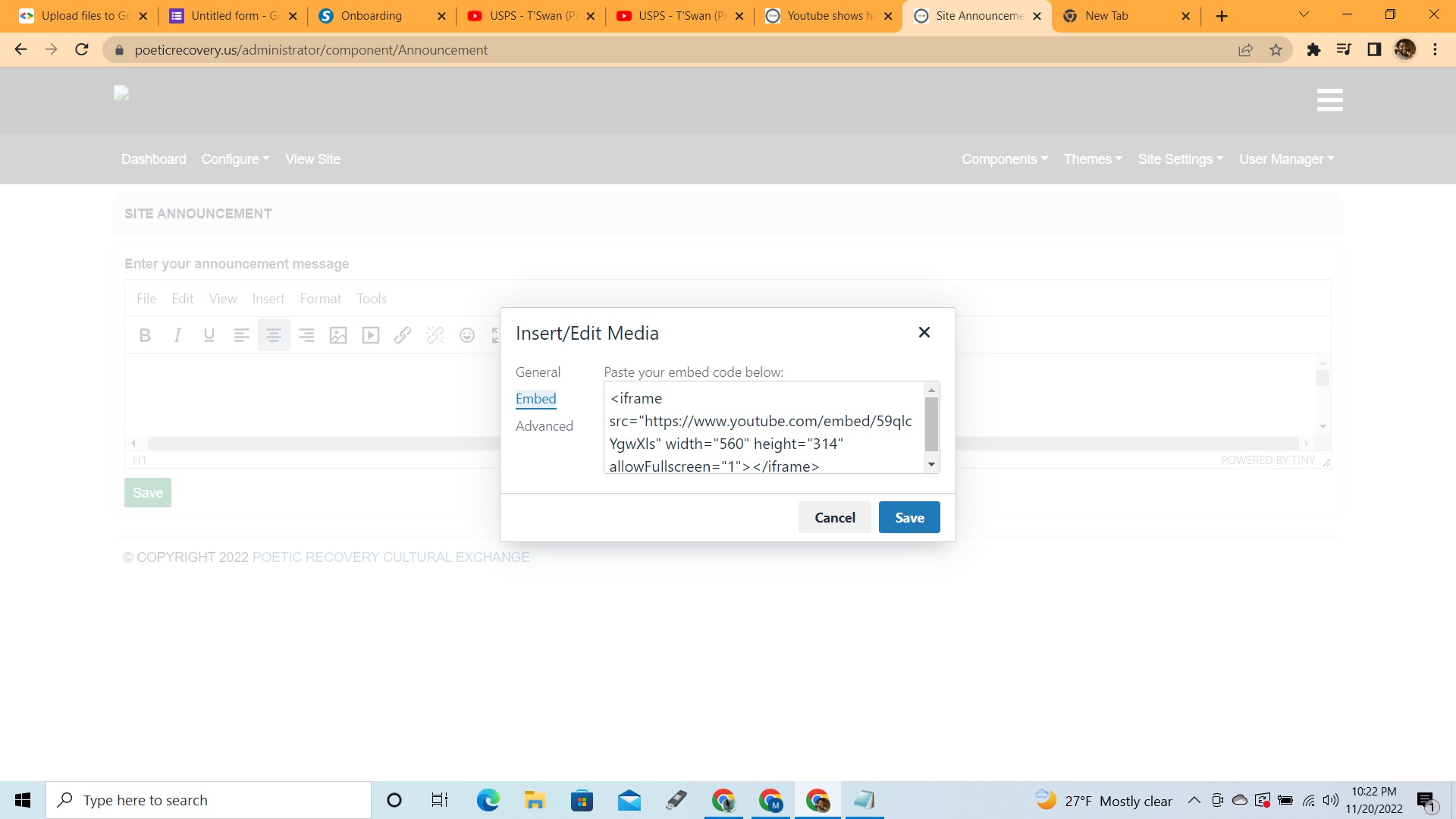Toggle Bold formatting in editor toolbar

coord(145,335)
